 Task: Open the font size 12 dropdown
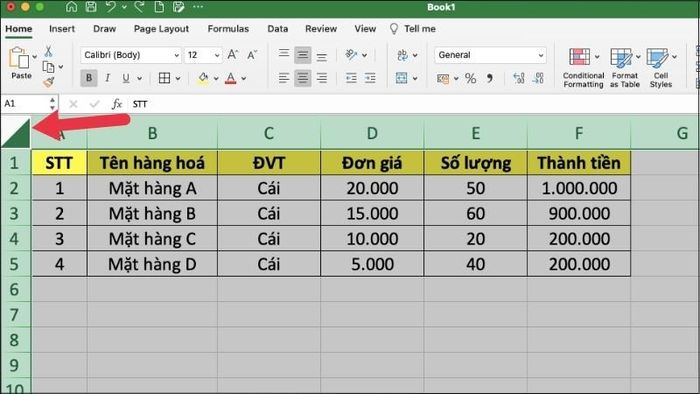[203, 55]
